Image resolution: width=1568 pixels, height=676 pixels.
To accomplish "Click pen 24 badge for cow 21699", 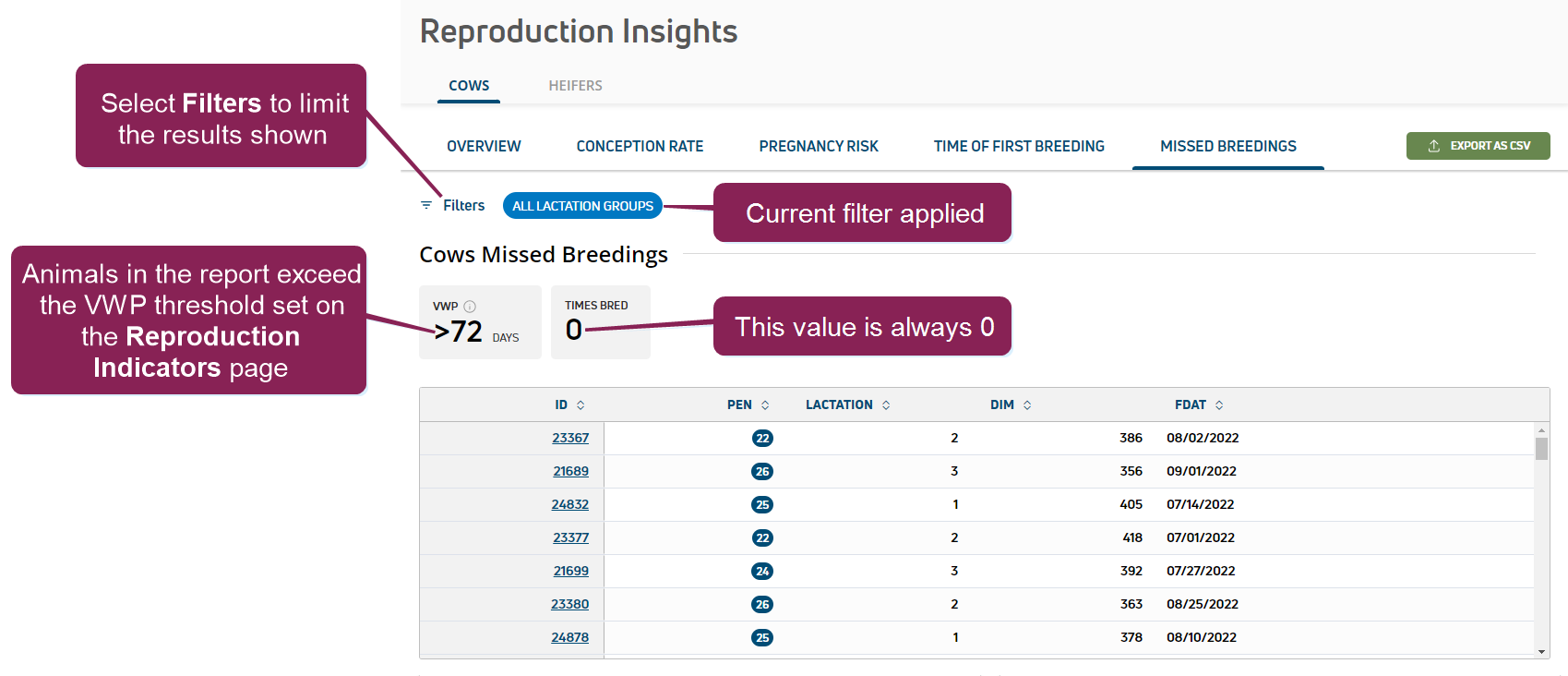I will pyautogui.click(x=762, y=572).
